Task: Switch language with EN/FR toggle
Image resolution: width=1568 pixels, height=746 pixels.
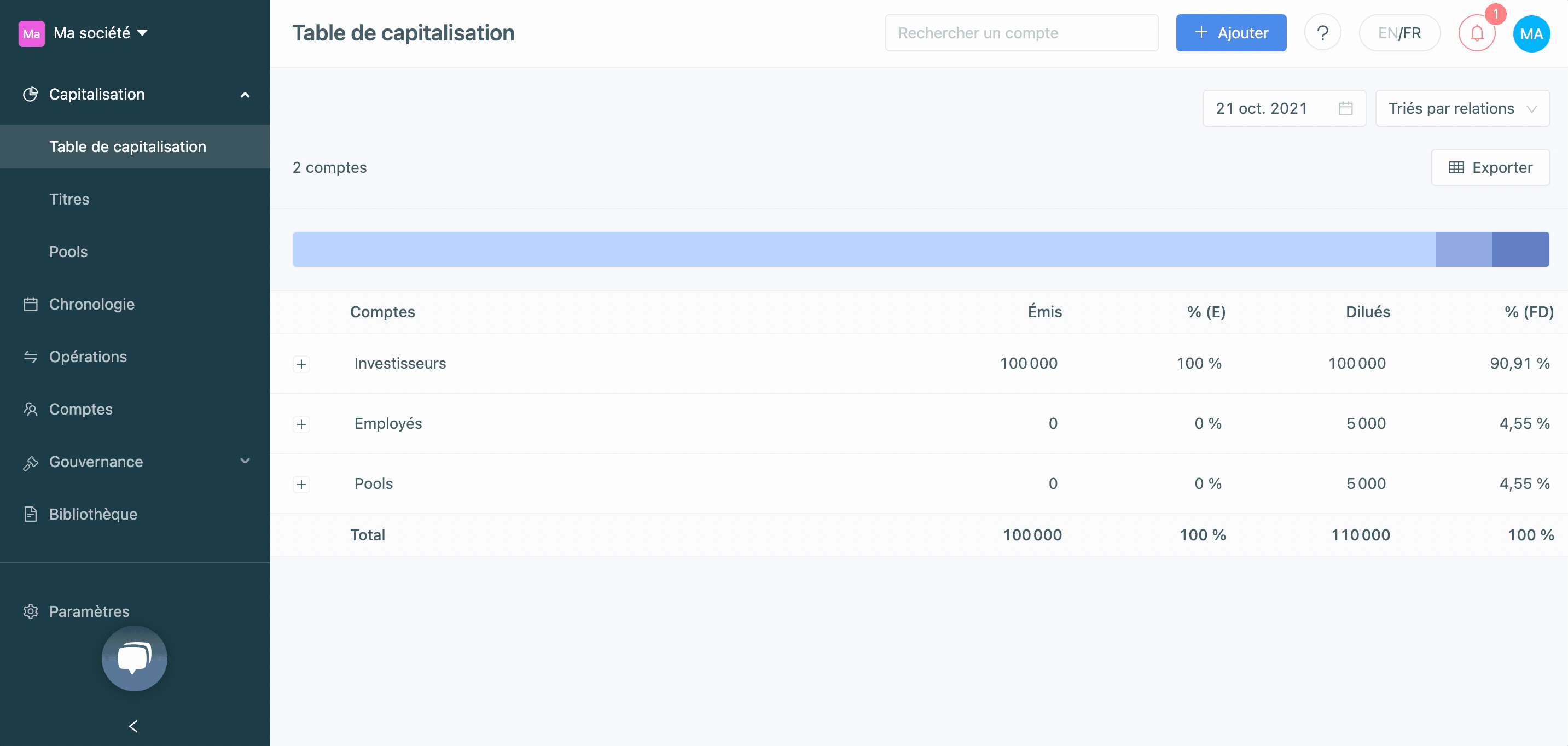Action: (x=1399, y=33)
